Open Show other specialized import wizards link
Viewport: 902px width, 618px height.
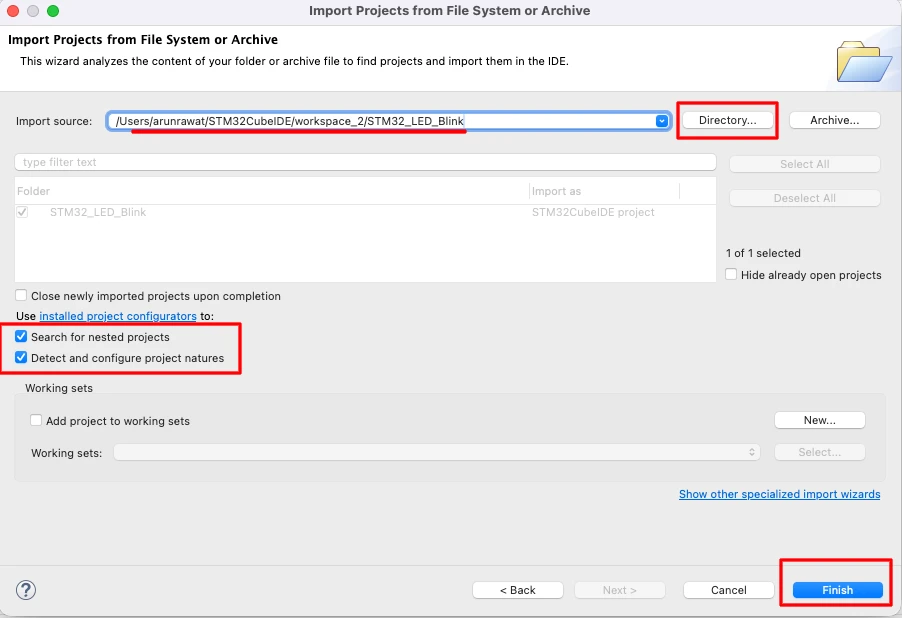click(779, 494)
